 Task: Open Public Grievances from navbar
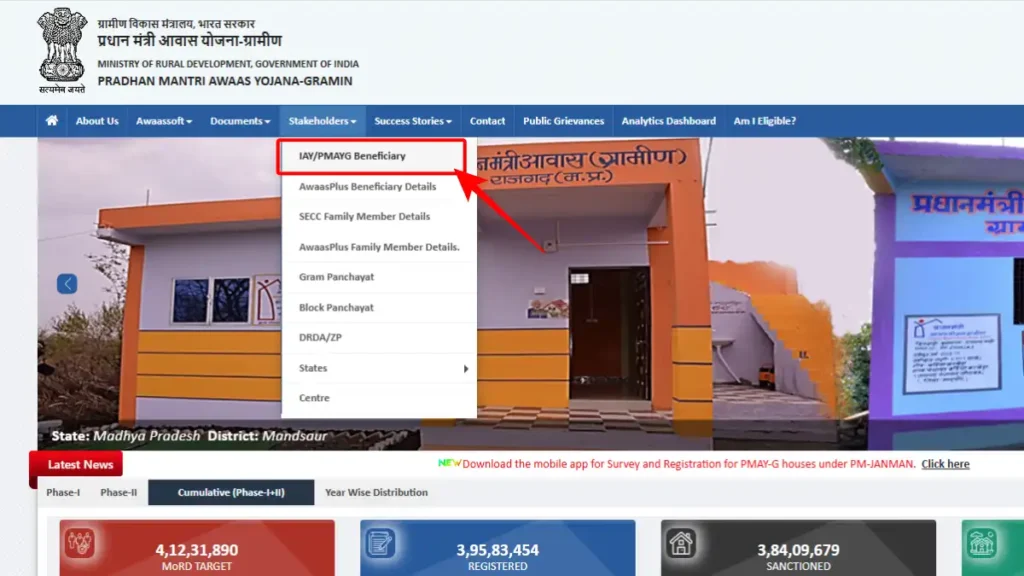pyautogui.click(x=564, y=121)
